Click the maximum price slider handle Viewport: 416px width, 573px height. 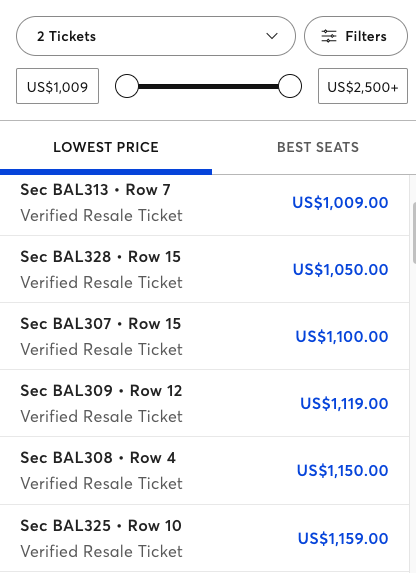(x=290, y=86)
